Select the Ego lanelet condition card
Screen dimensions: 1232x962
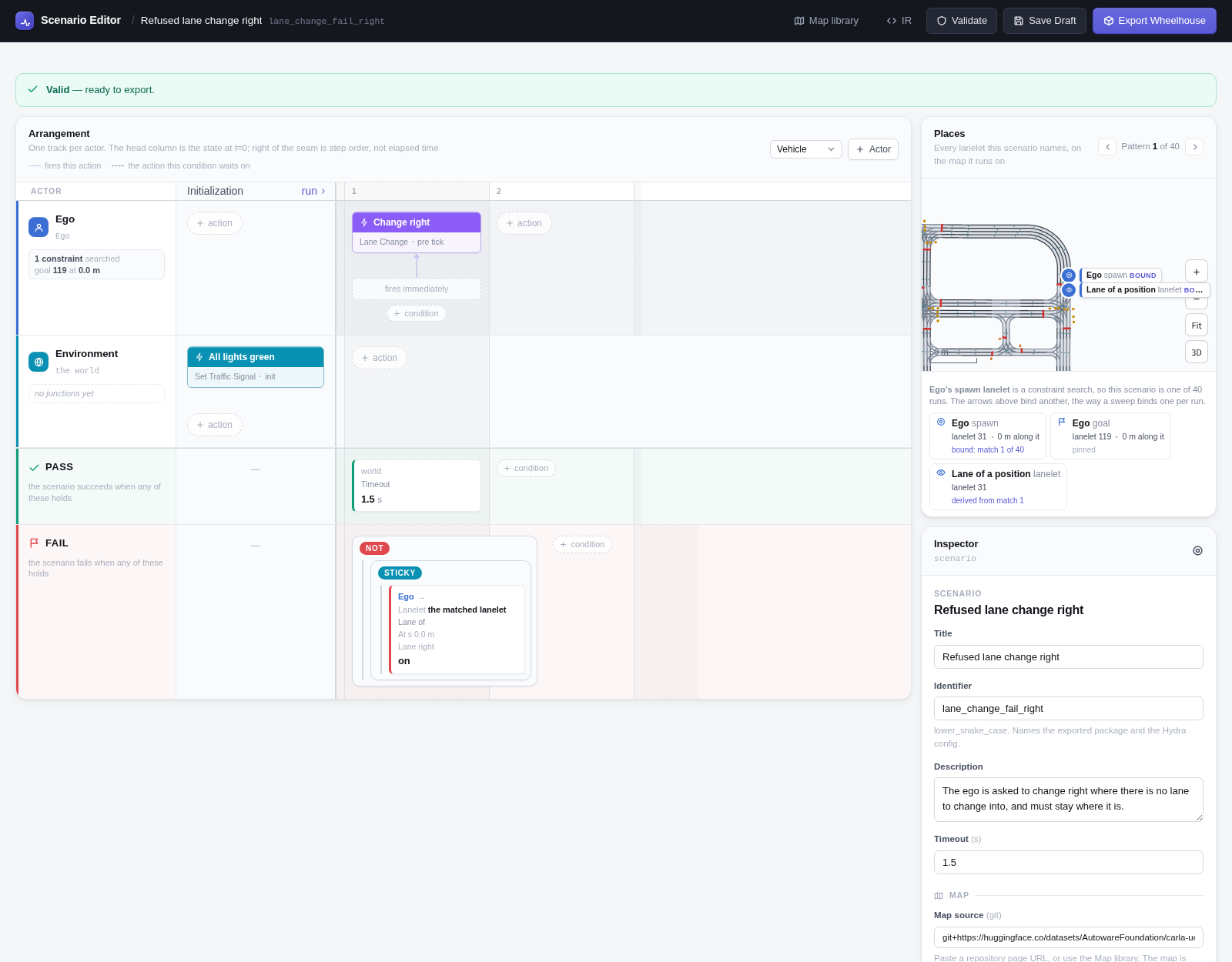[x=457, y=630]
